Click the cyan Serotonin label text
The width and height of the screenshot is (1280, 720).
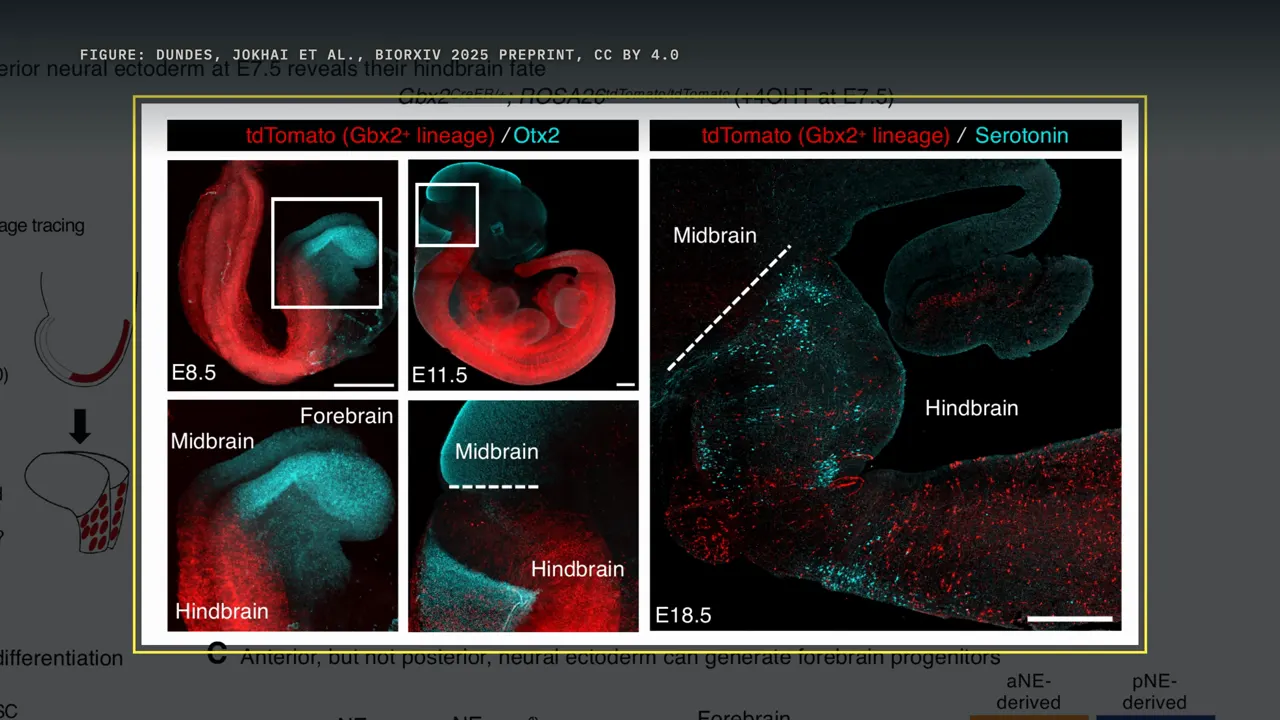pos(1021,135)
